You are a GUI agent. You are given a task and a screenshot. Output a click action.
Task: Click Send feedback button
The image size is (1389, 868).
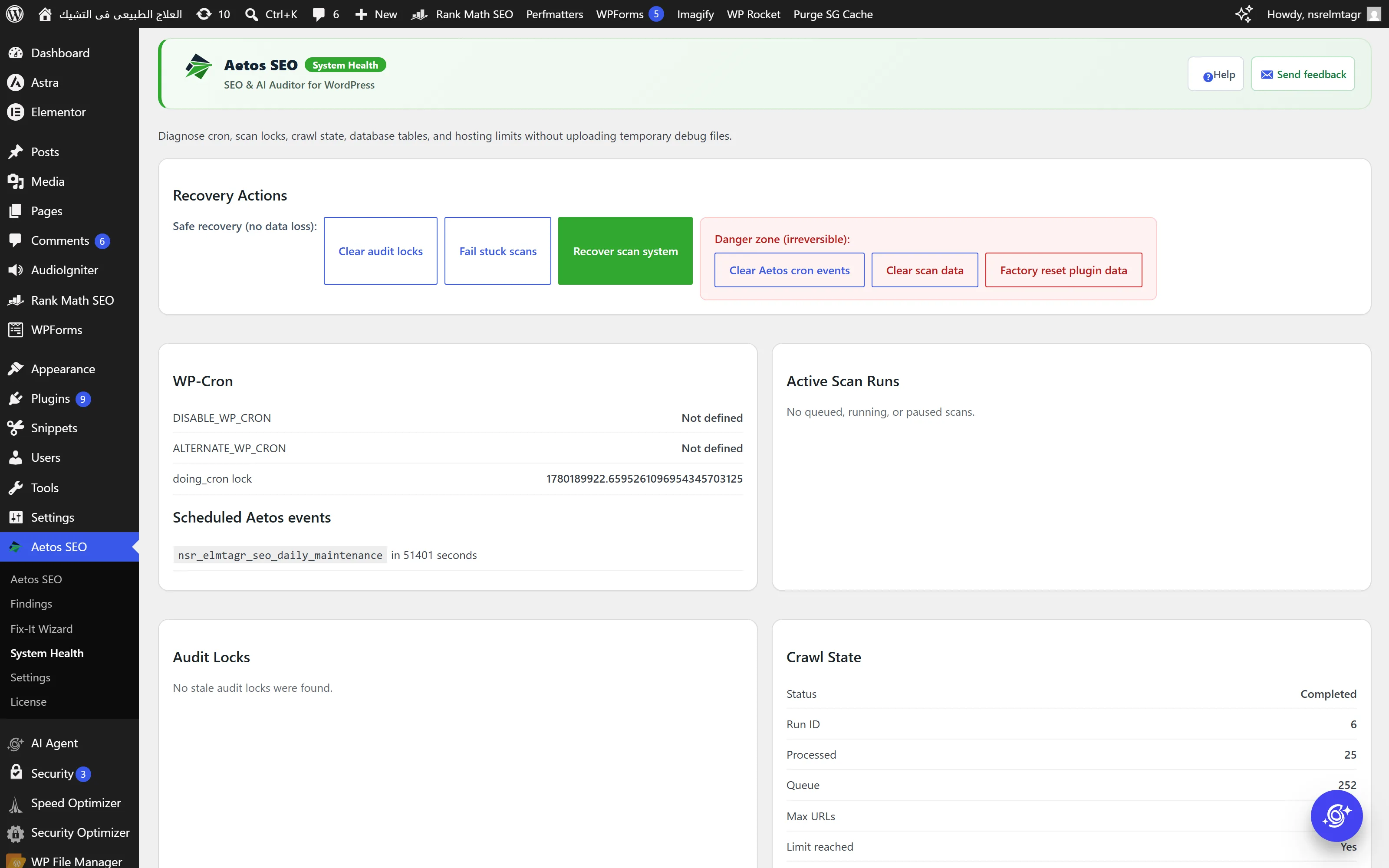[1303, 74]
